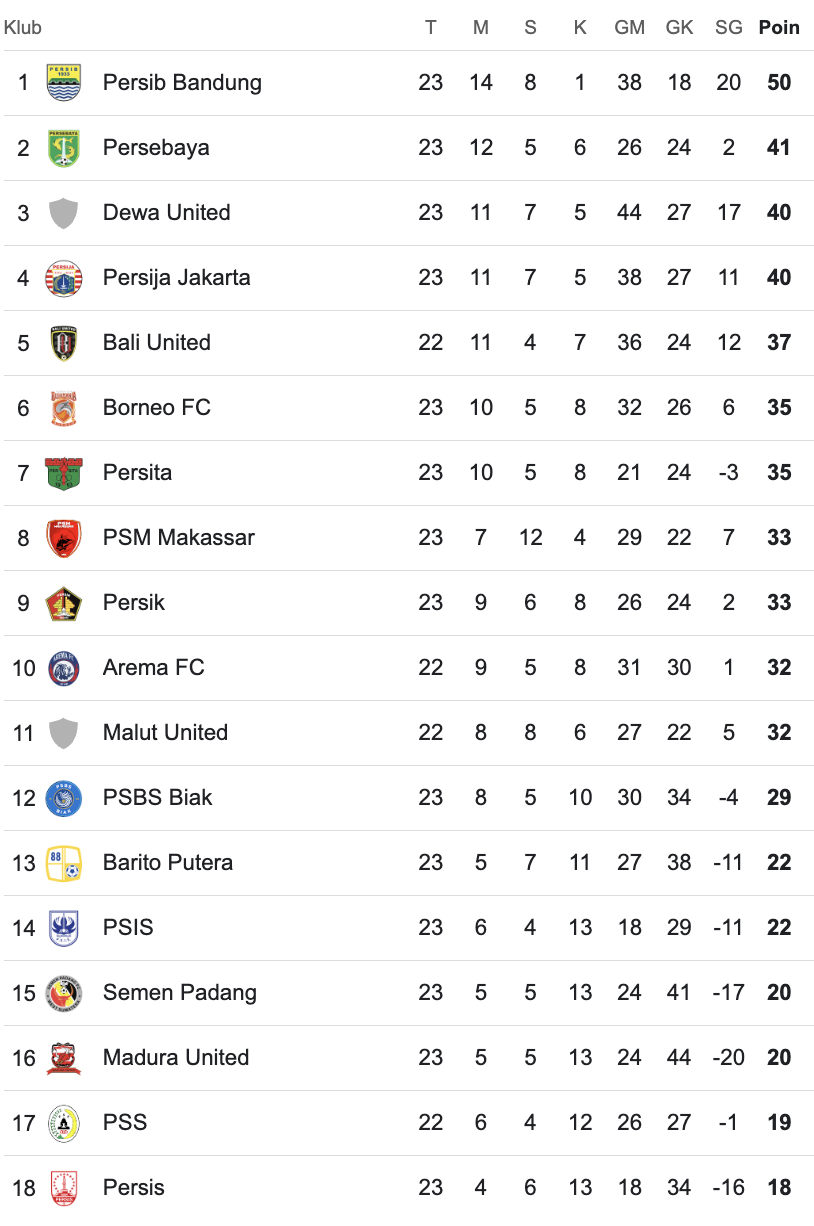814x1226 pixels.
Task: Click the Persis club logo at bottom
Action: (x=64, y=1187)
